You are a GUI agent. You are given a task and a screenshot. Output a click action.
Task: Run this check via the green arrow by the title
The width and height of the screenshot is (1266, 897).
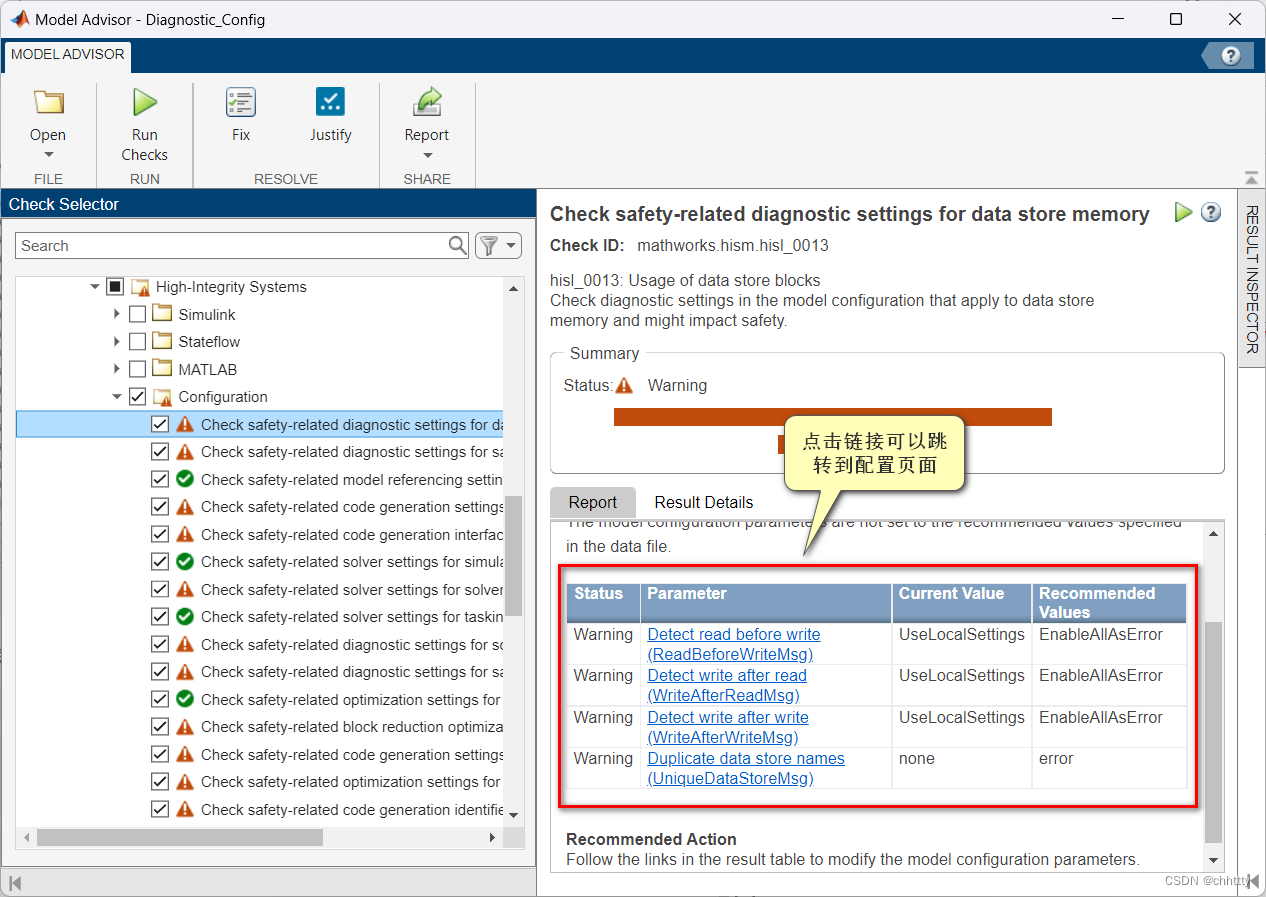pyautogui.click(x=1183, y=212)
